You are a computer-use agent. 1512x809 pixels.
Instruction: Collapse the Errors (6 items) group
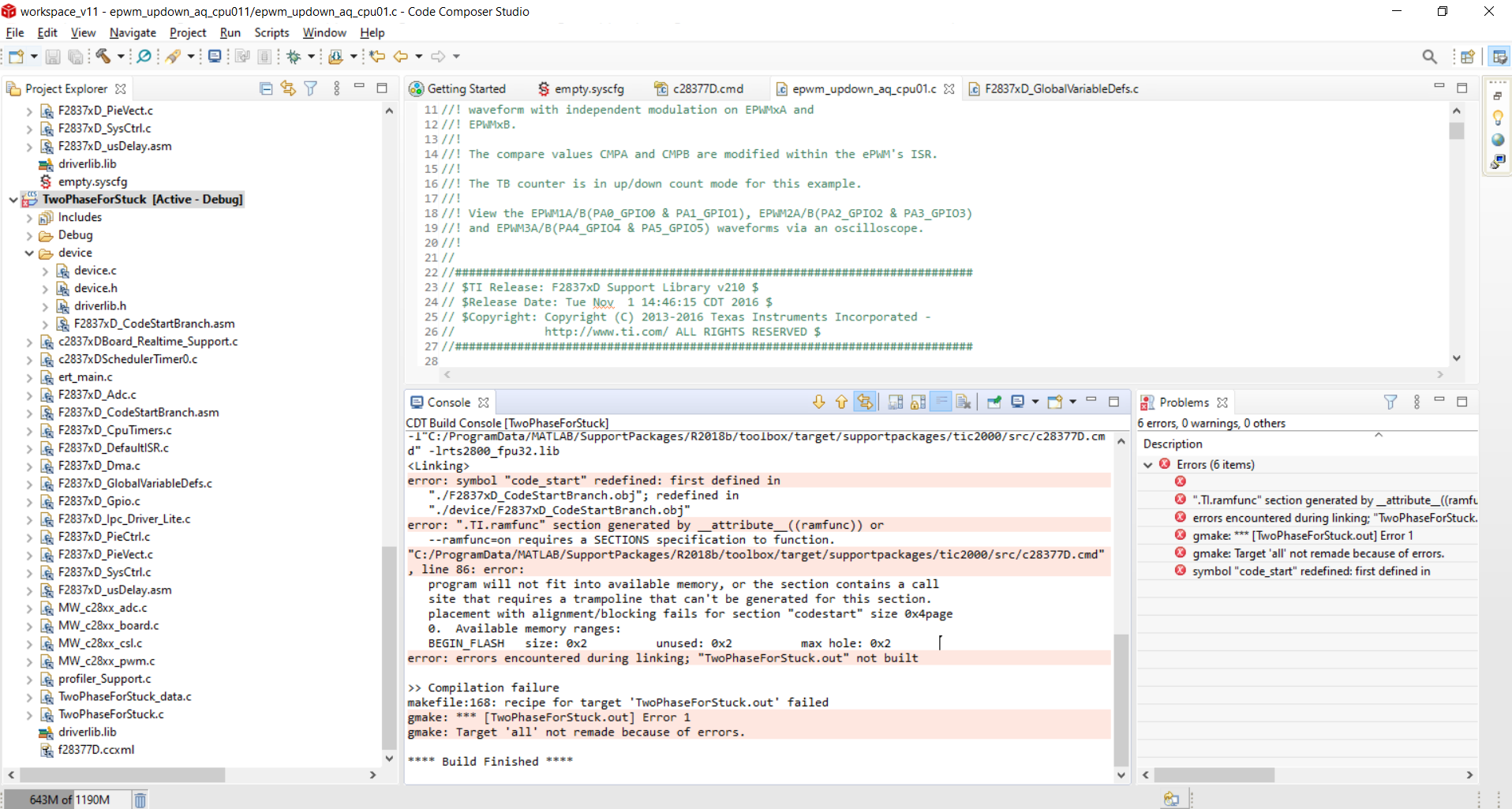1147,465
